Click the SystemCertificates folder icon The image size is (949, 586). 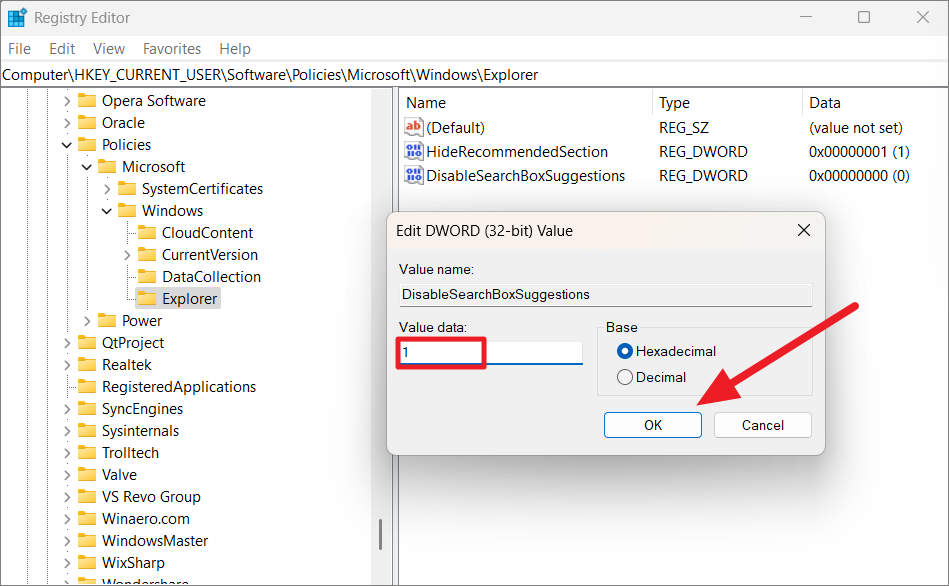click(x=127, y=188)
